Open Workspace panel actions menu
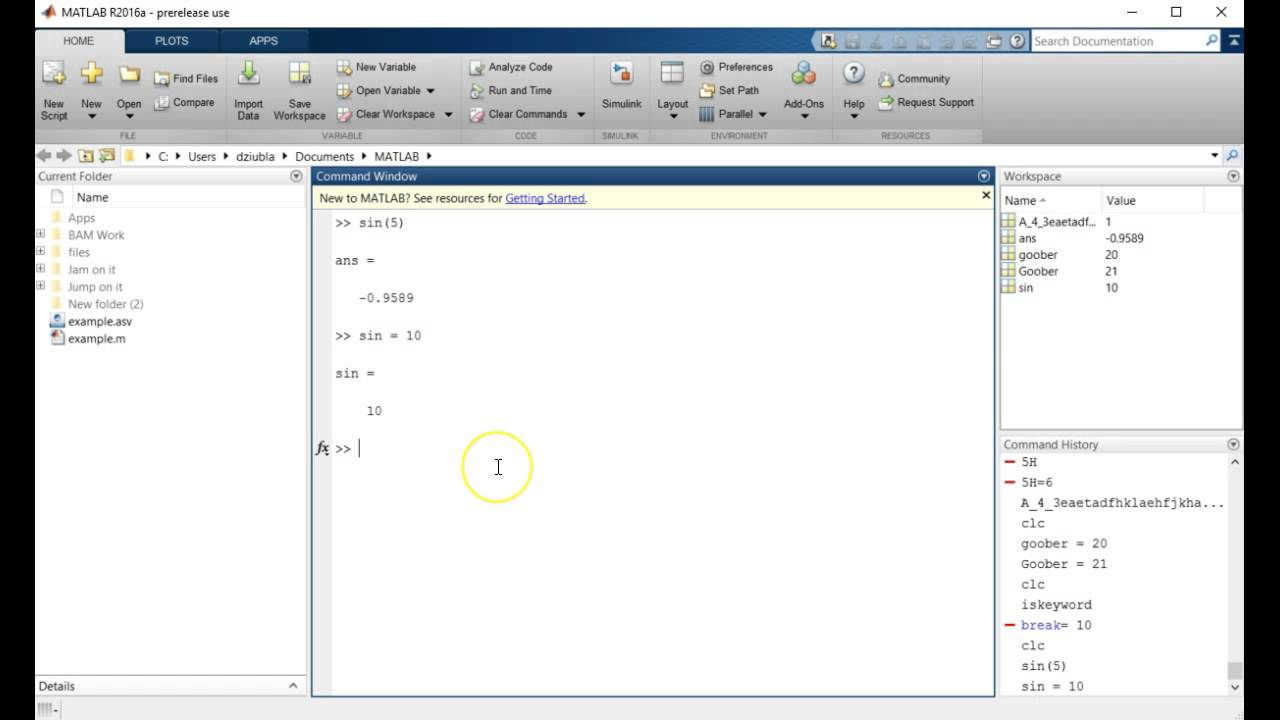Screen dimensions: 1280x720 tap(1233, 176)
